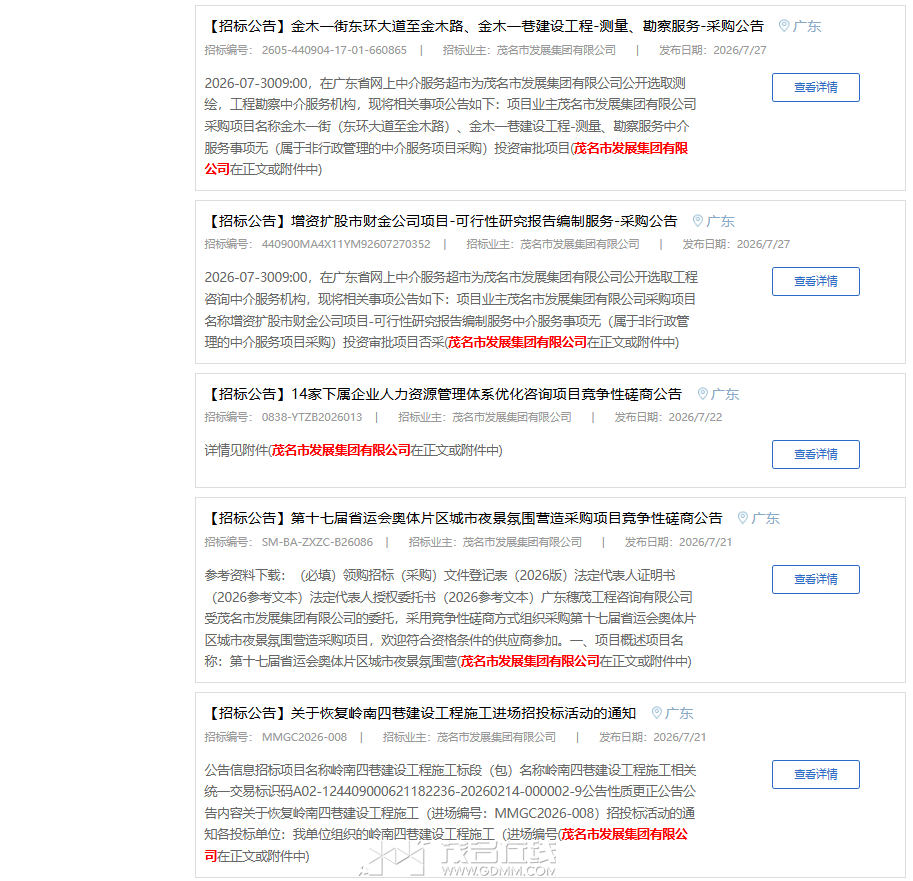913x881 pixels.
Task: Click 广东 region label on 岭南四巷 listing
Action: coord(679,713)
